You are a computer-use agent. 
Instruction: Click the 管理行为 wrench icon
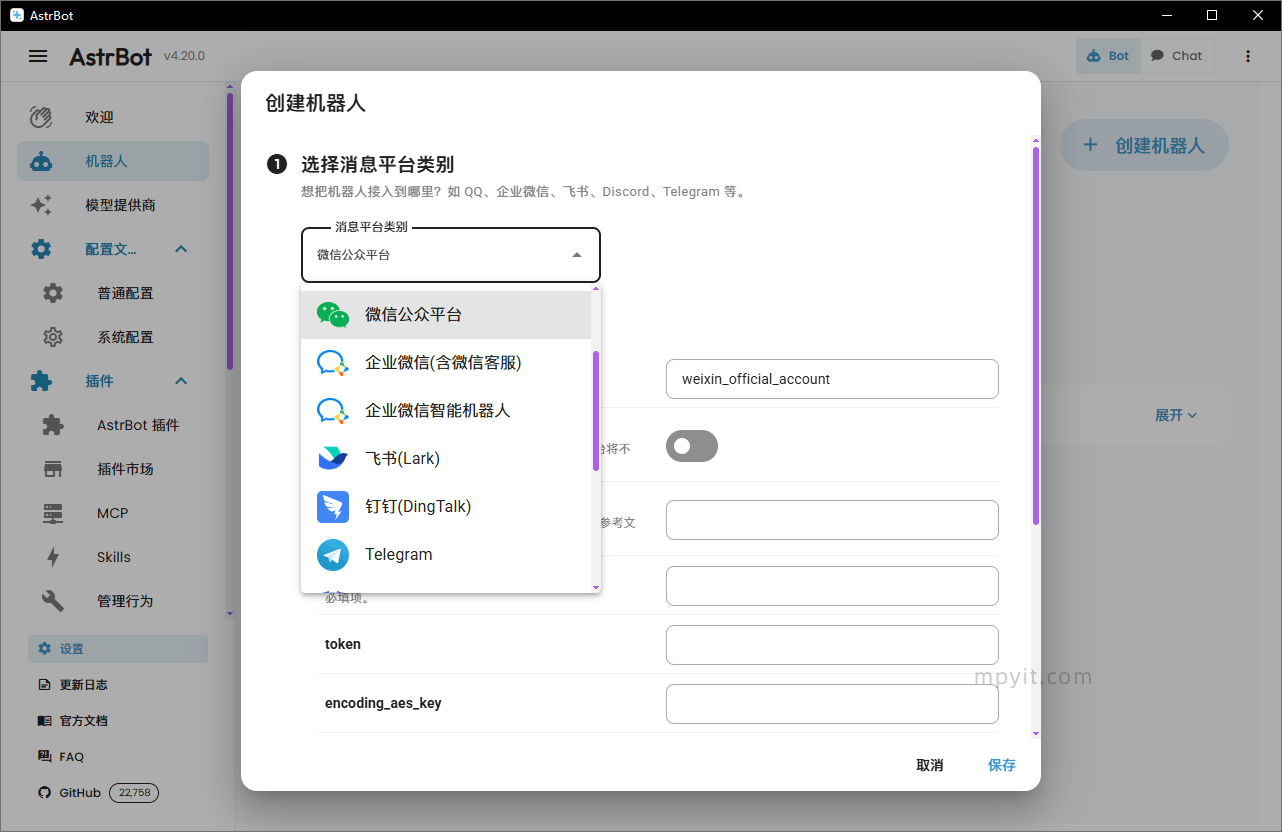point(53,601)
